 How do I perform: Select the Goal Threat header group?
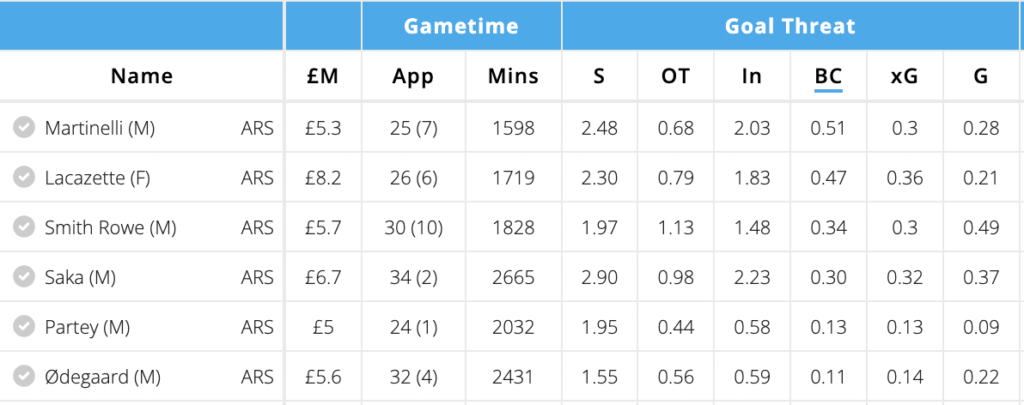coord(790,26)
